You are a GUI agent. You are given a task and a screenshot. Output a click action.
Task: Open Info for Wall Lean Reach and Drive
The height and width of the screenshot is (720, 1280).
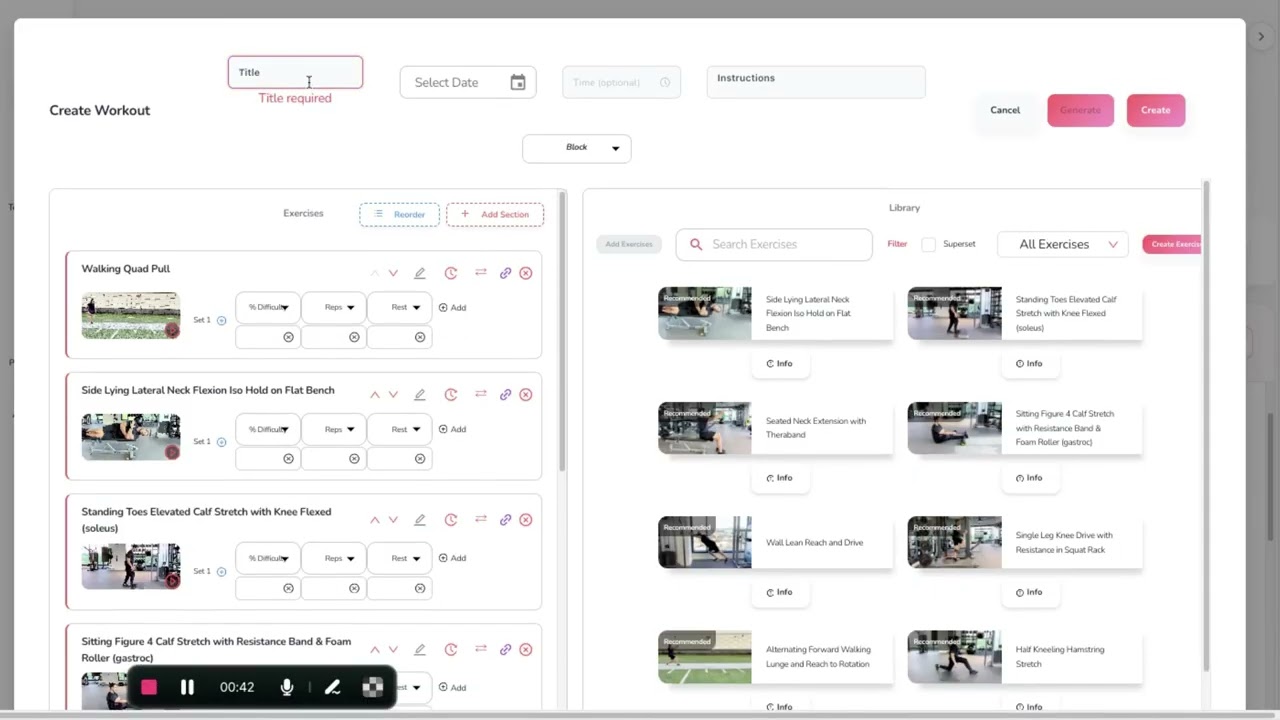(779, 592)
